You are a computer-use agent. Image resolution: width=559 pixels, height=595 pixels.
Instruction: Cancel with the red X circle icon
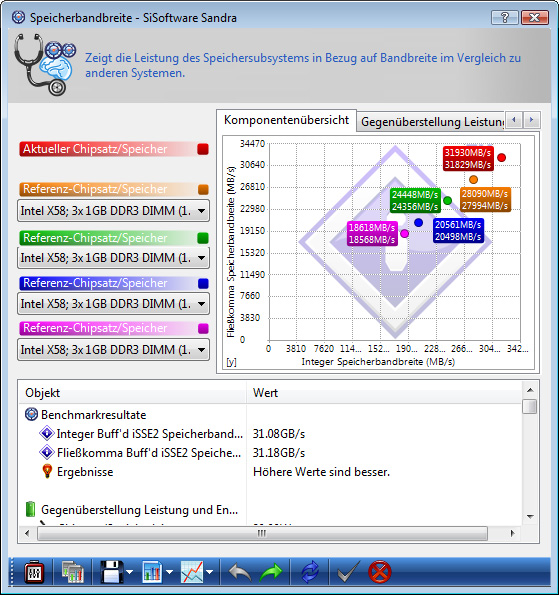tap(379, 572)
